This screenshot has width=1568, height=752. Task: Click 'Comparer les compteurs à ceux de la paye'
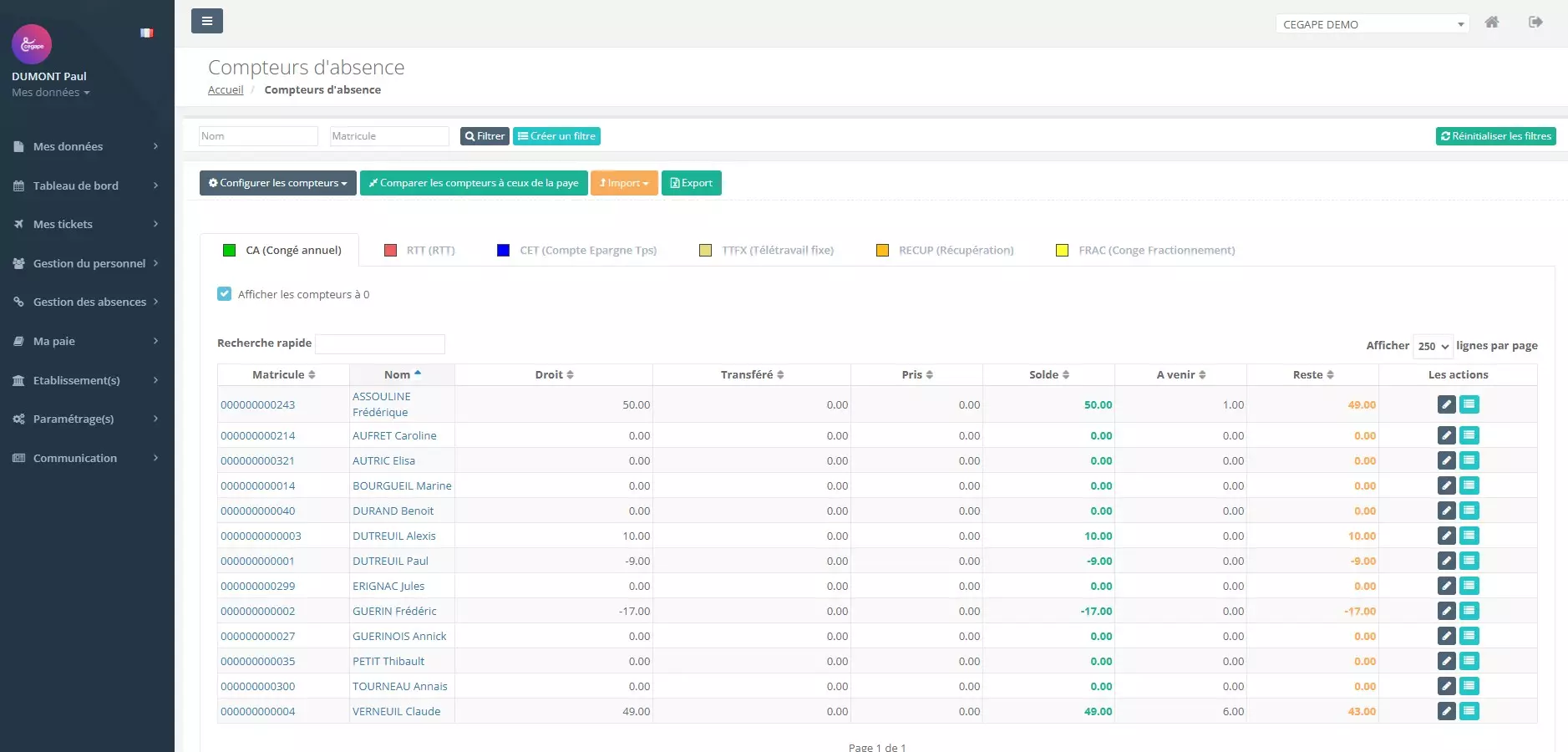pos(474,183)
